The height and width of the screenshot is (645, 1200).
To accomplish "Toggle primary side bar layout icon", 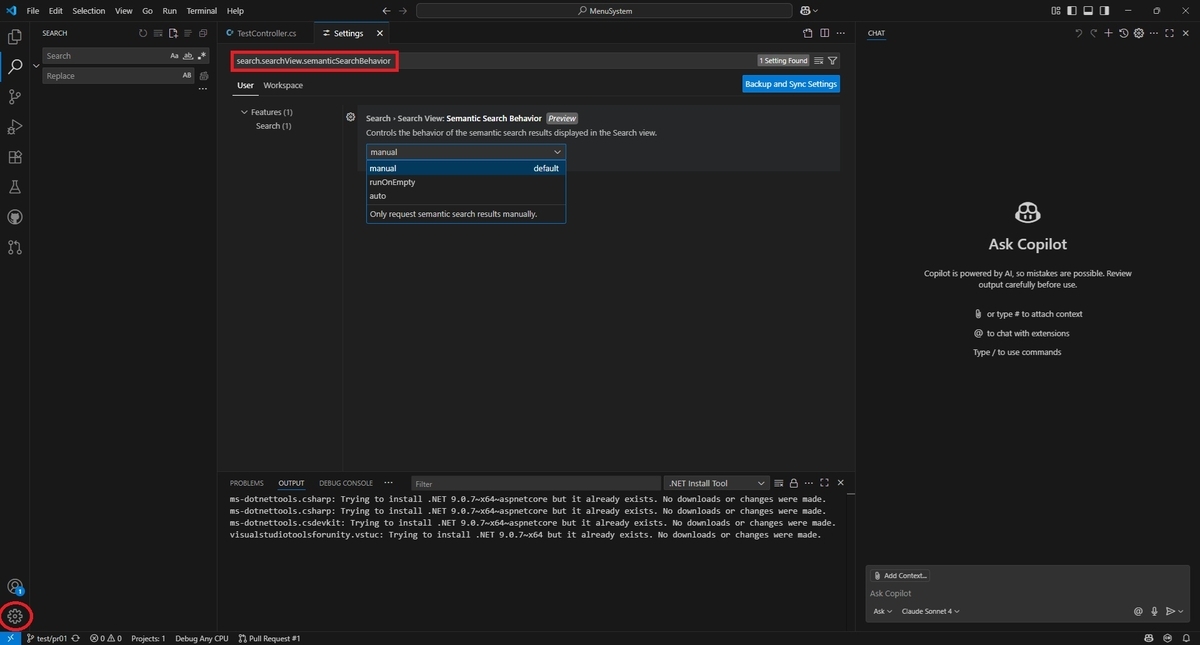I will [x=1074, y=10].
